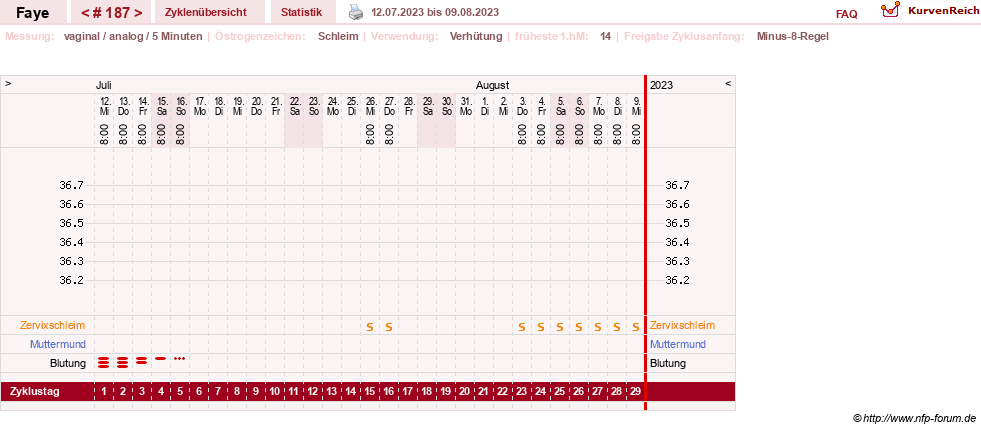This screenshot has height=430, width=981.
Task: Click the S mucus mark on 7. Mo
Action: click(x=597, y=327)
